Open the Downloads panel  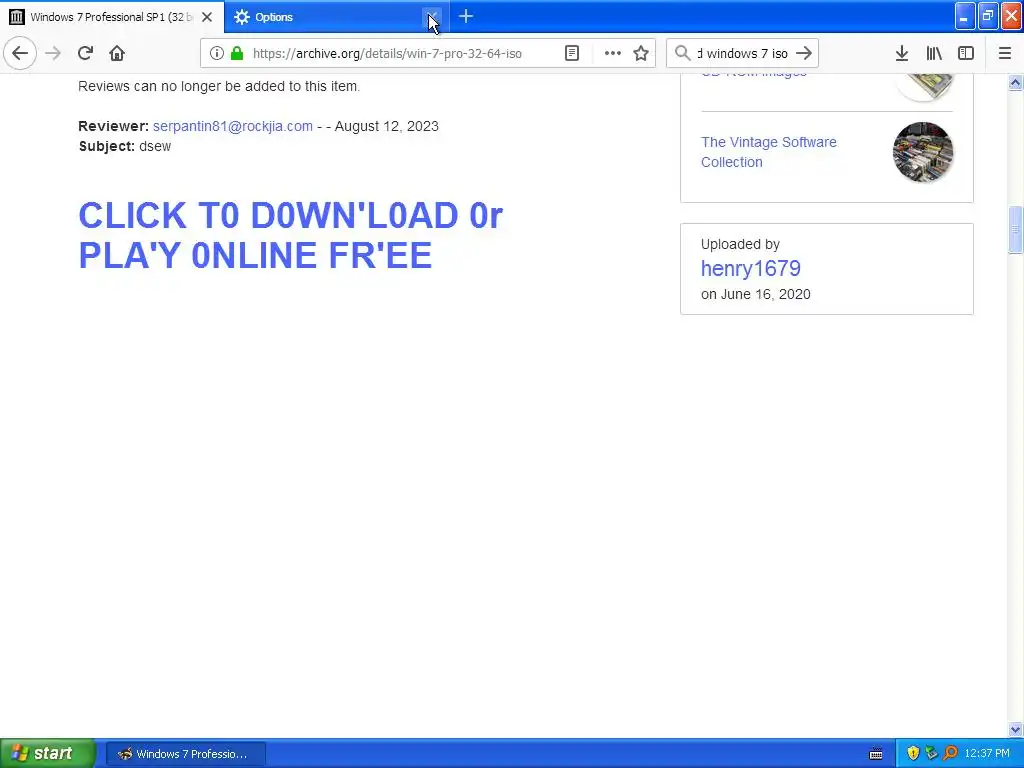click(902, 53)
